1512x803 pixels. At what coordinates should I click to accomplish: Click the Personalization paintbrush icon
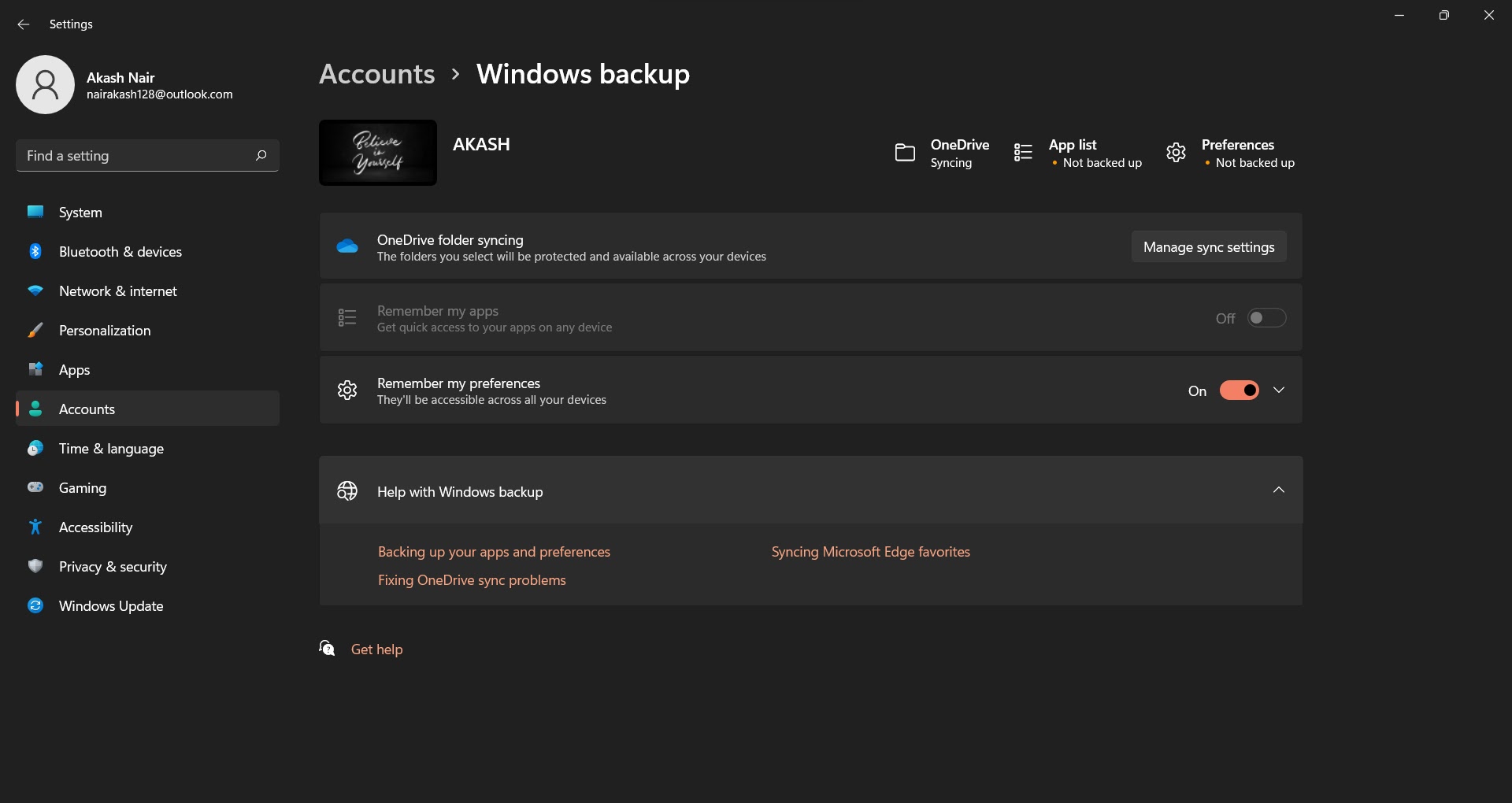(x=35, y=330)
